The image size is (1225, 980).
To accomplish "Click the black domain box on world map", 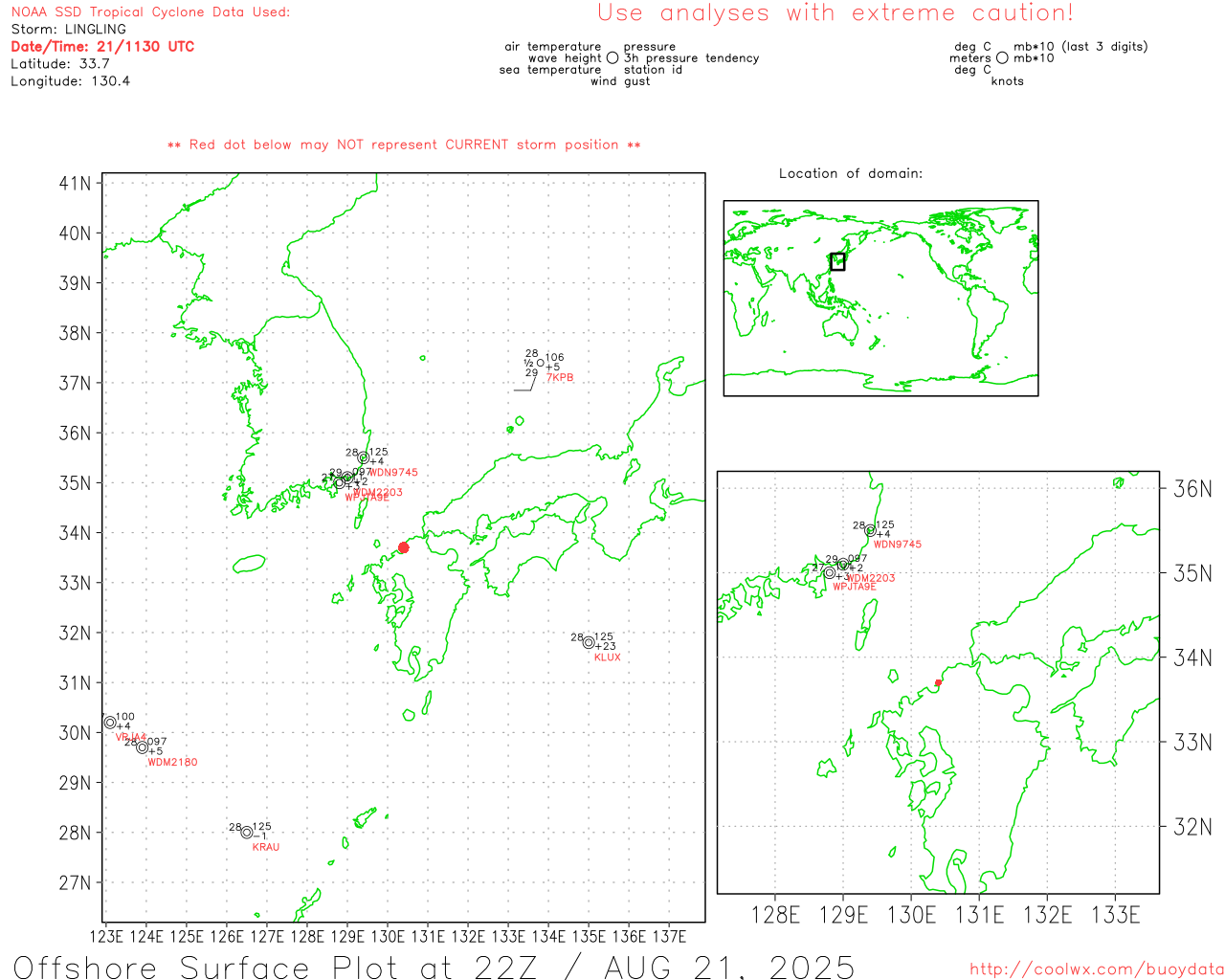I will click(837, 261).
